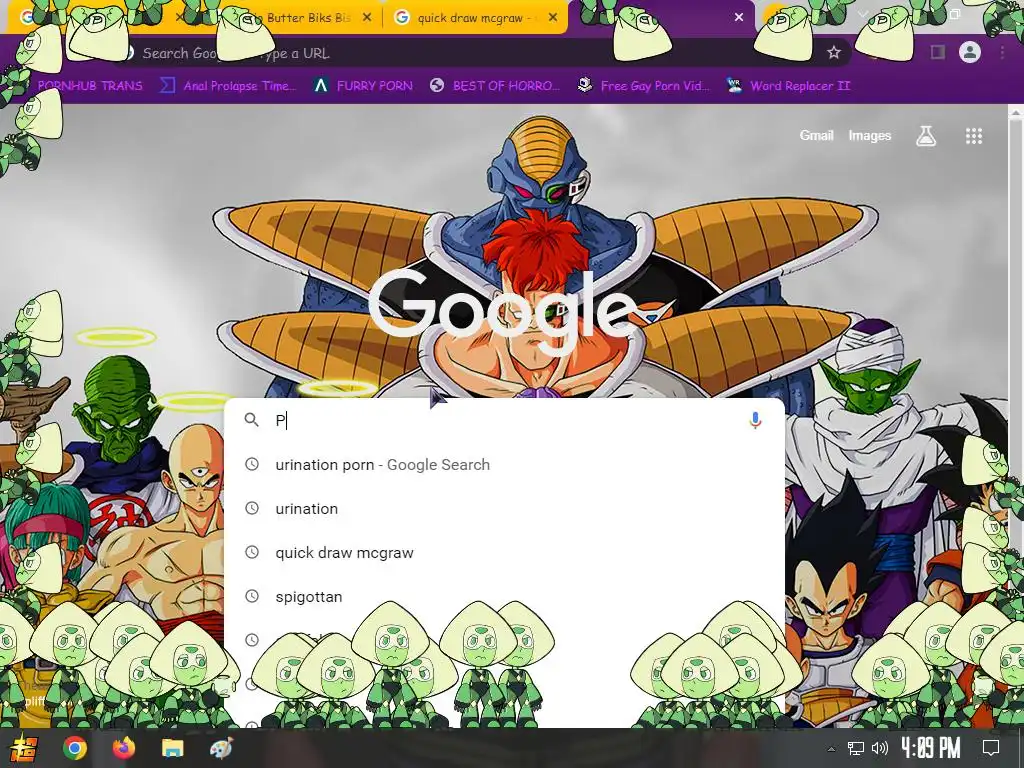Open the Start menu button

coord(24,748)
